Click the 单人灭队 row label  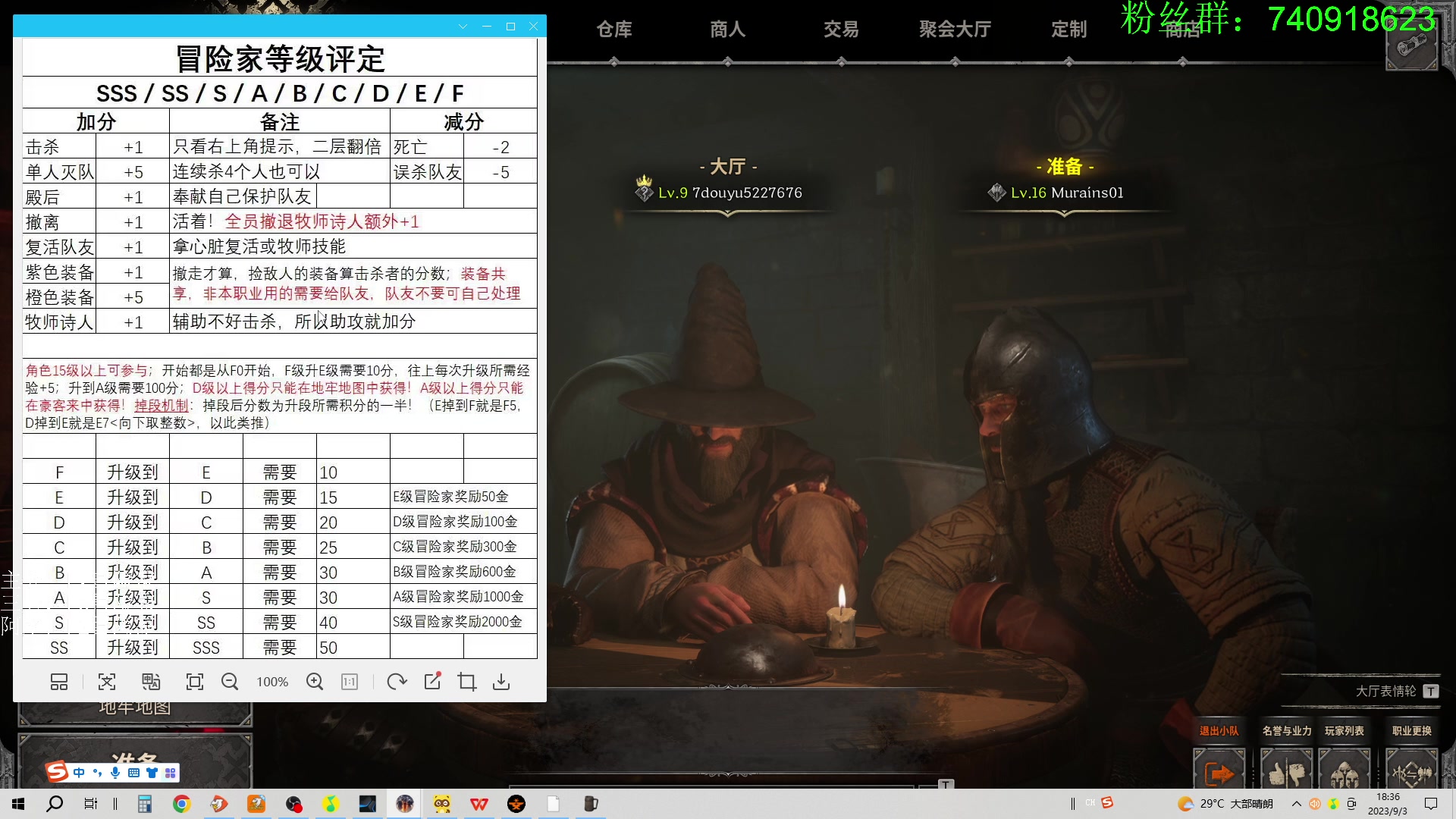(59, 172)
